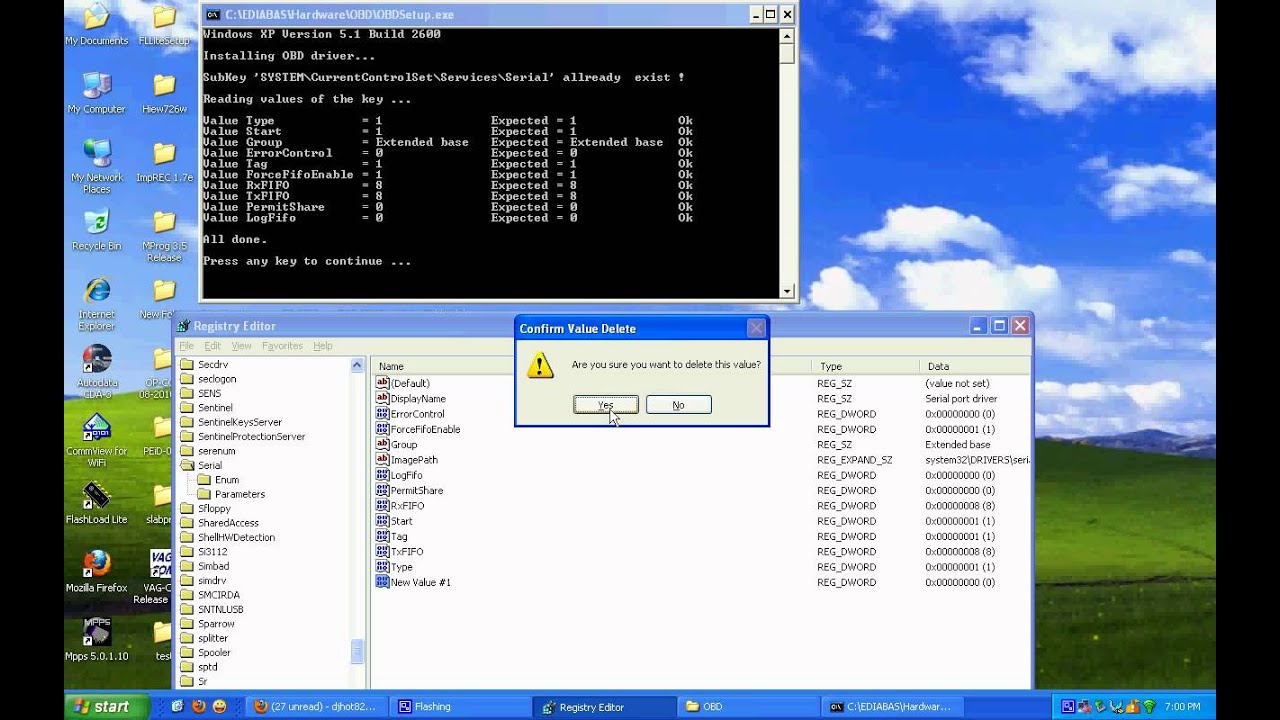Open the My Documents desktop icon

(97, 25)
